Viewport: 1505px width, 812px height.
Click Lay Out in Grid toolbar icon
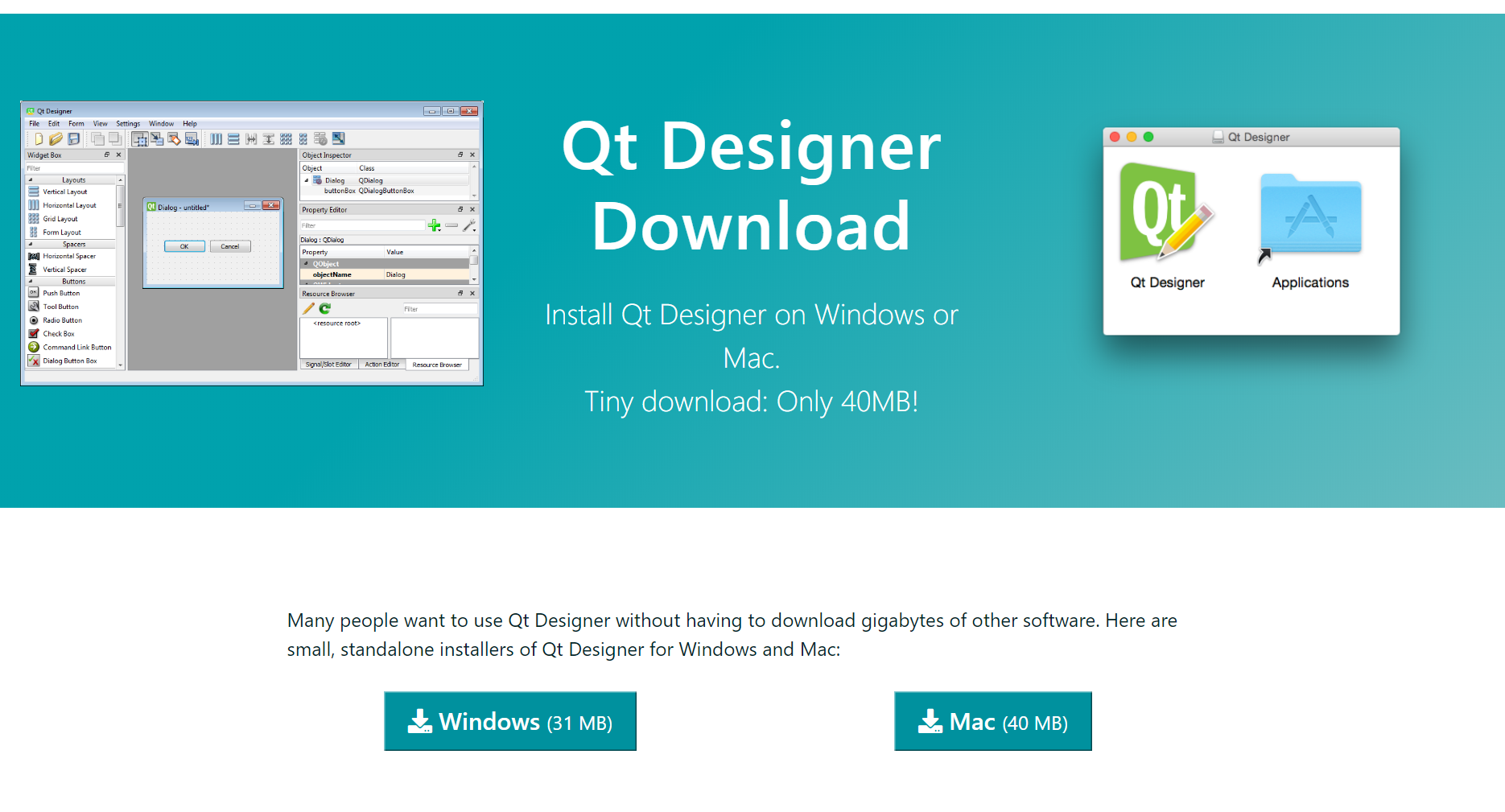[286, 139]
